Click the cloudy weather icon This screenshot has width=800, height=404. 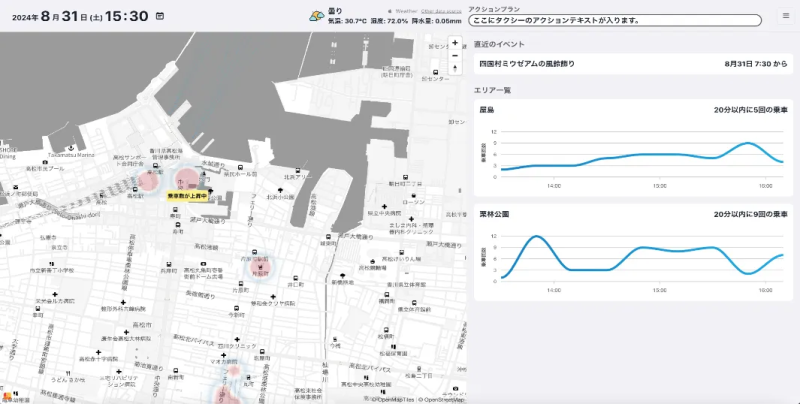click(x=315, y=16)
